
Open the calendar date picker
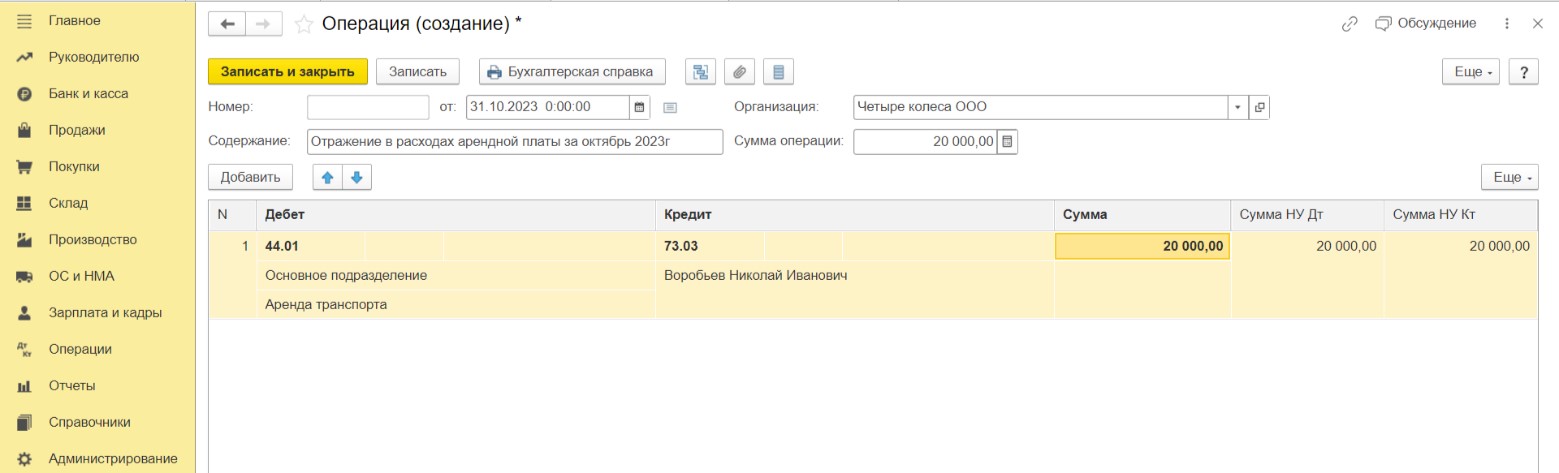[x=640, y=107]
